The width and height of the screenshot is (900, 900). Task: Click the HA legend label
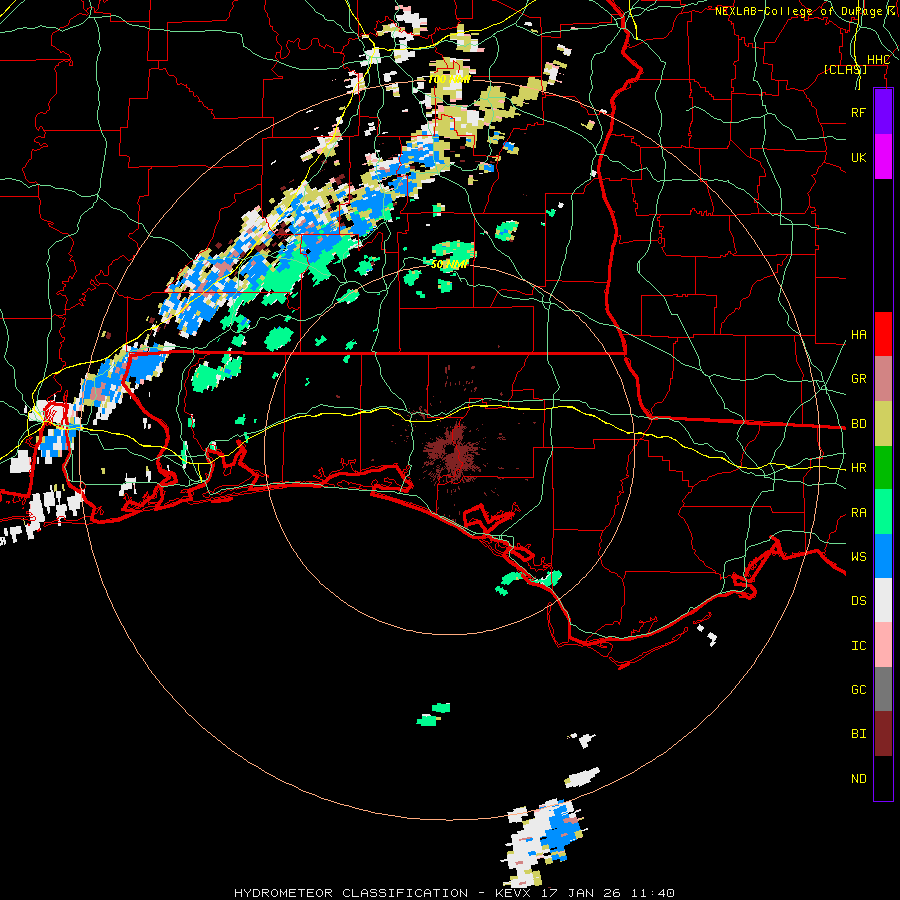pyautogui.click(x=858, y=334)
